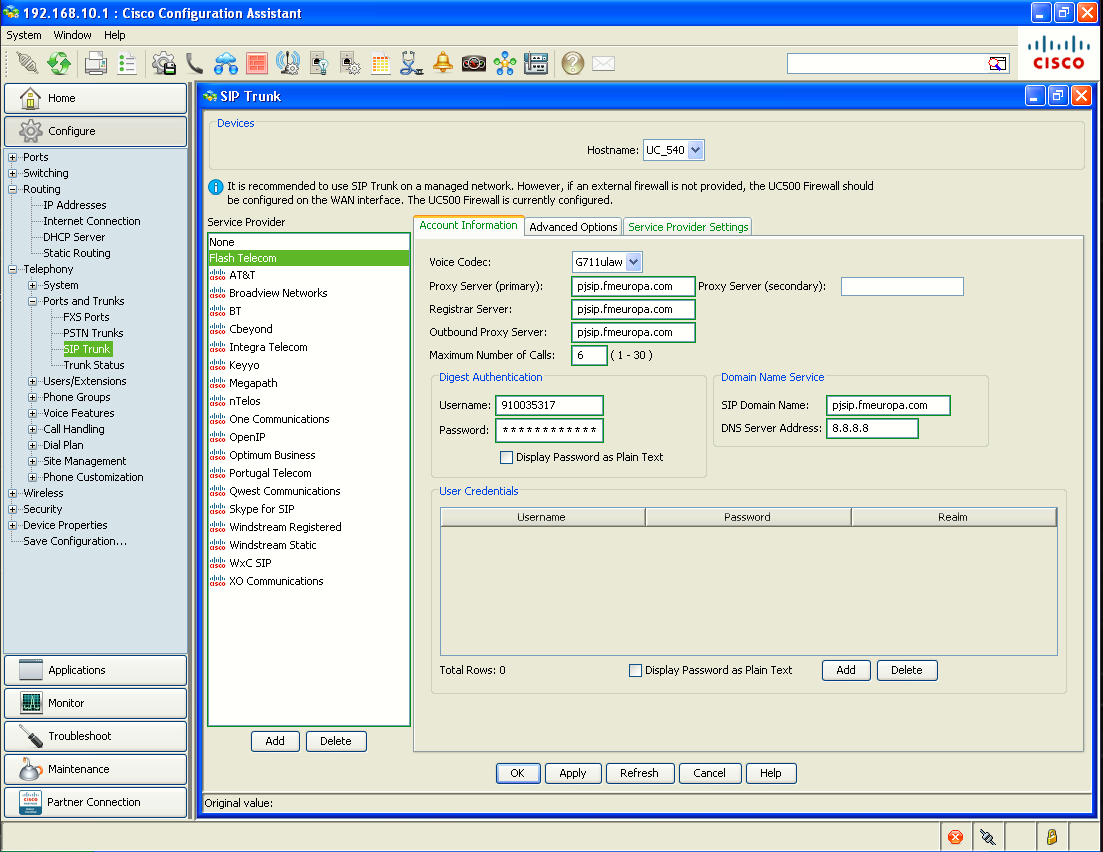Click the connection plug icon in status bar
Screen dimensions: 1103x852
point(988,837)
